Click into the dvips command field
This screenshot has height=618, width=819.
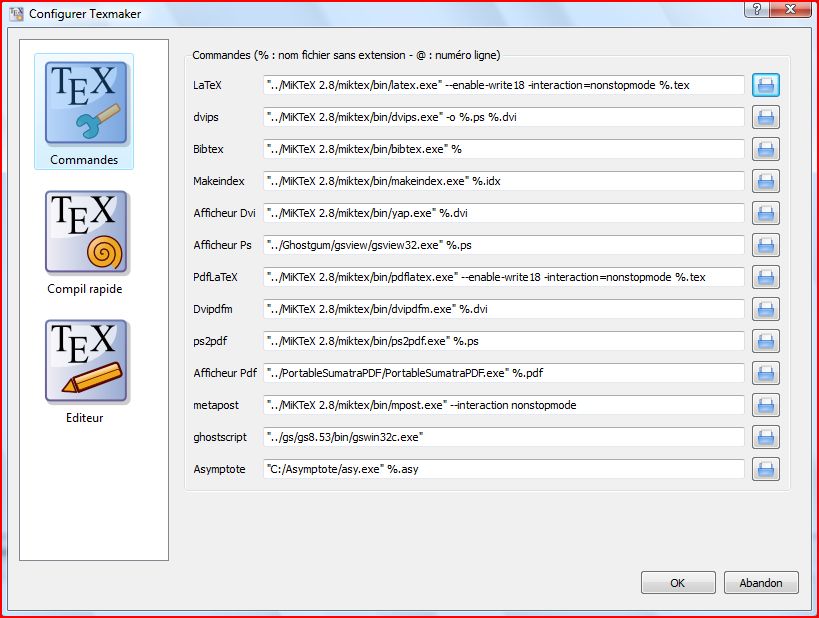point(504,117)
